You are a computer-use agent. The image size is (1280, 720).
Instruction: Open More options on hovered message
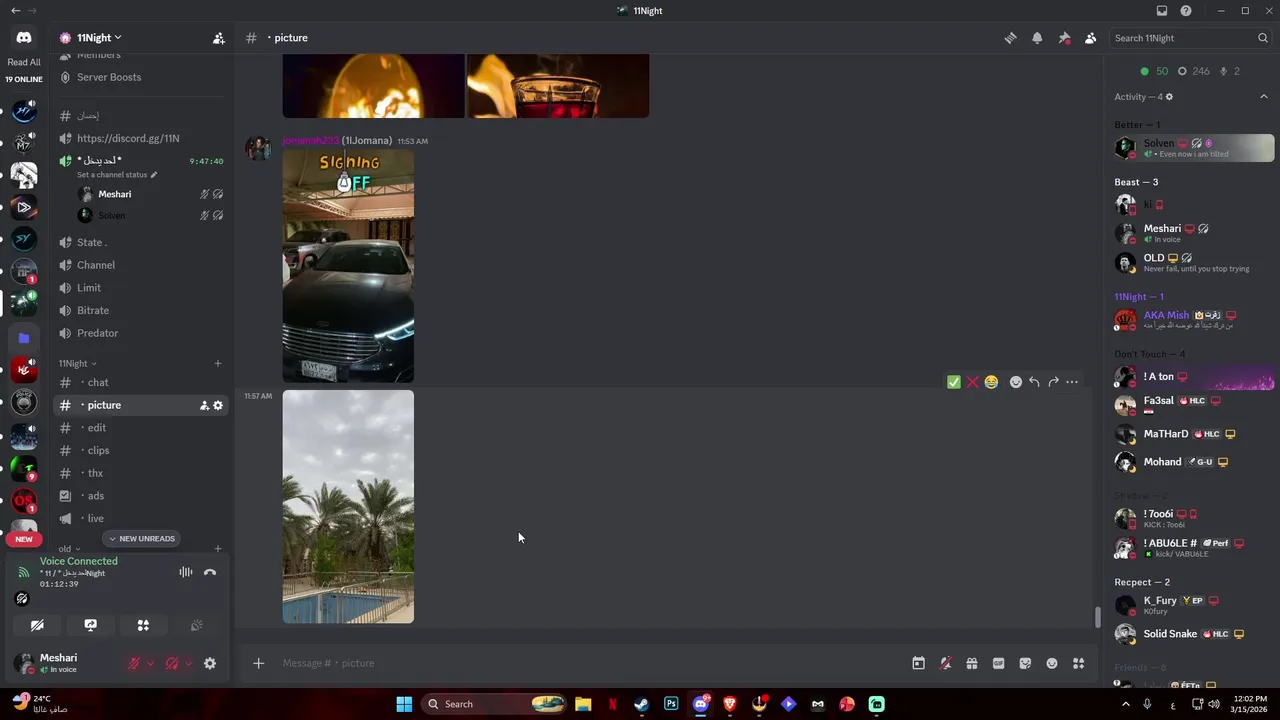pos(1072,382)
